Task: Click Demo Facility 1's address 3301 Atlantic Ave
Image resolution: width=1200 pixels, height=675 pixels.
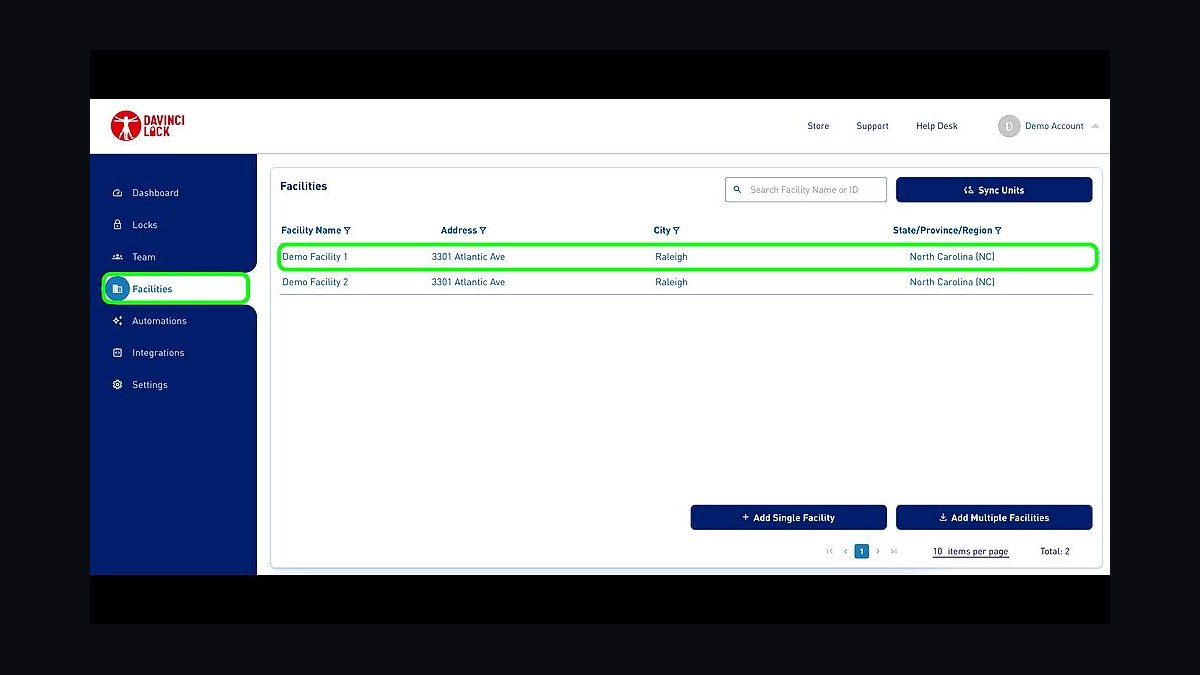Action: (468, 257)
